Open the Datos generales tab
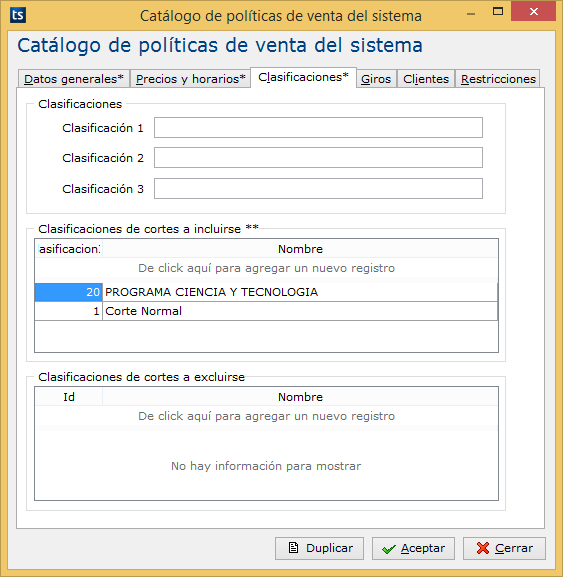 click(74, 79)
